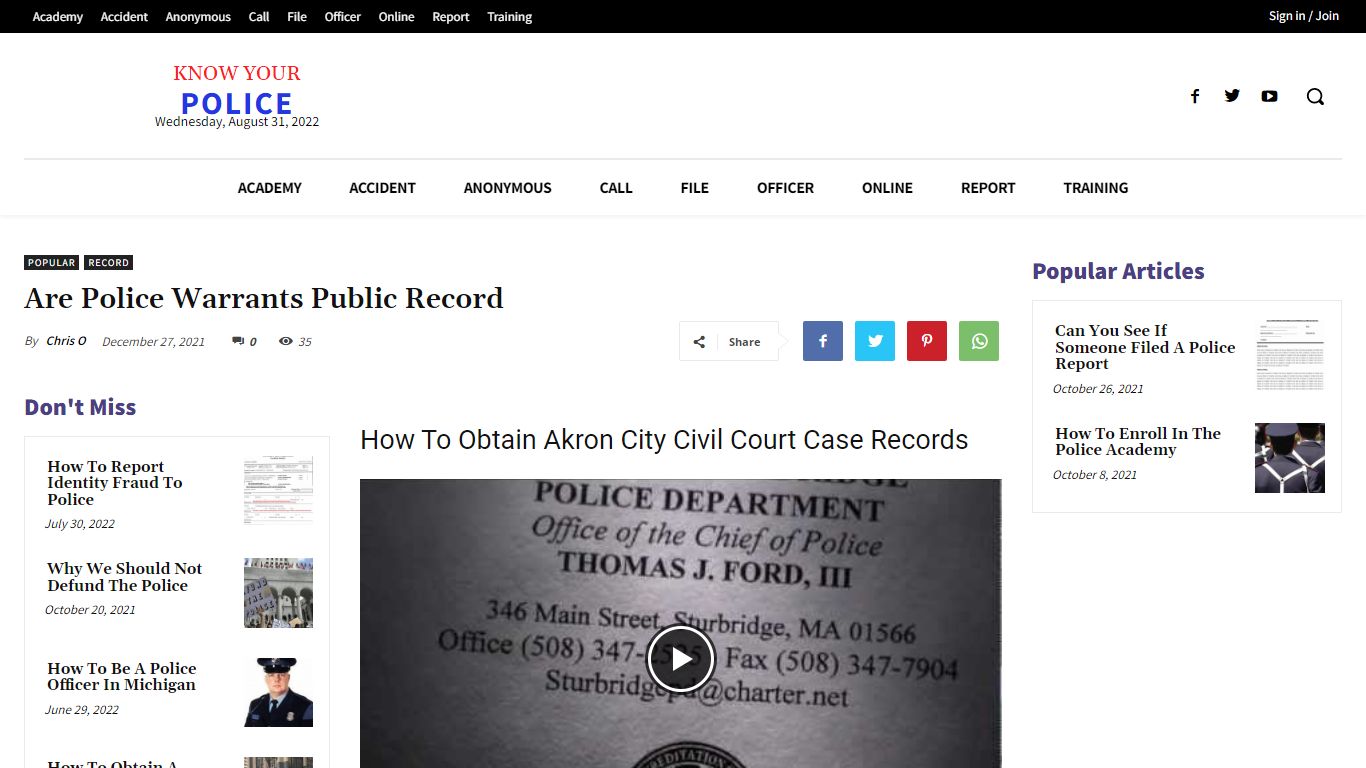Select ONLINE in the main navigation
The image size is (1366, 768).
[x=887, y=188]
